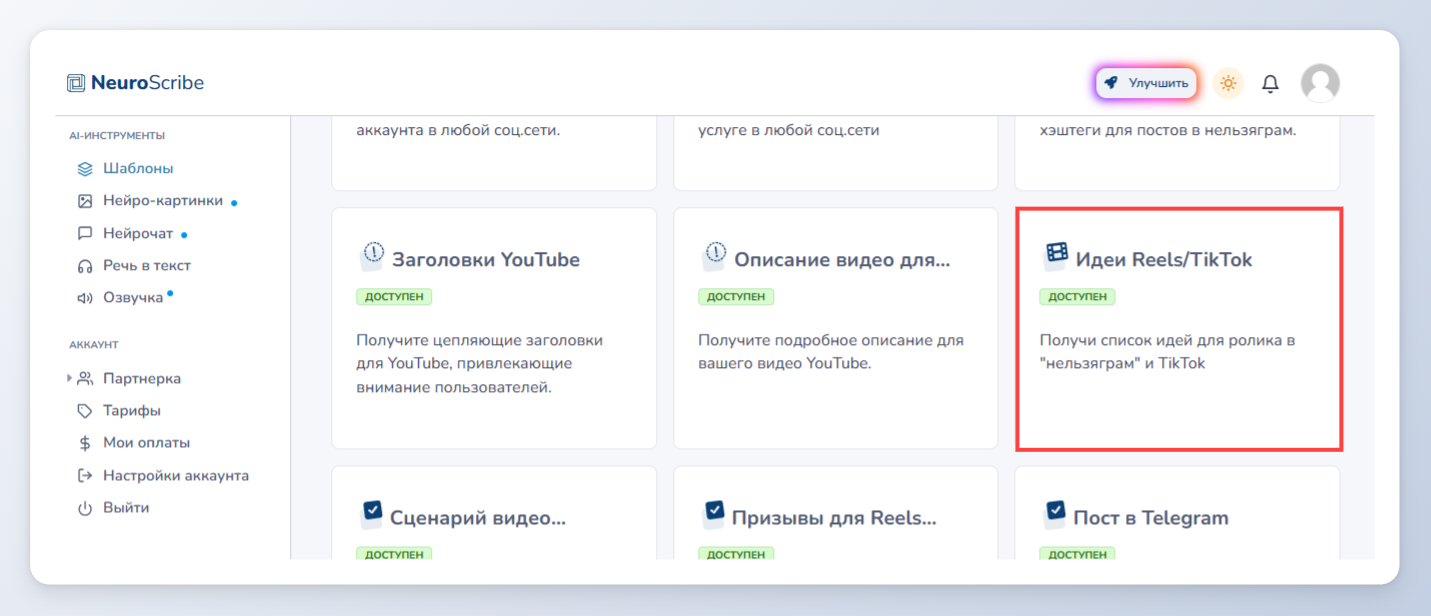Image resolution: width=1431 pixels, height=616 pixels.
Task: Open Тарифы in account menu
Action: (132, 411)
